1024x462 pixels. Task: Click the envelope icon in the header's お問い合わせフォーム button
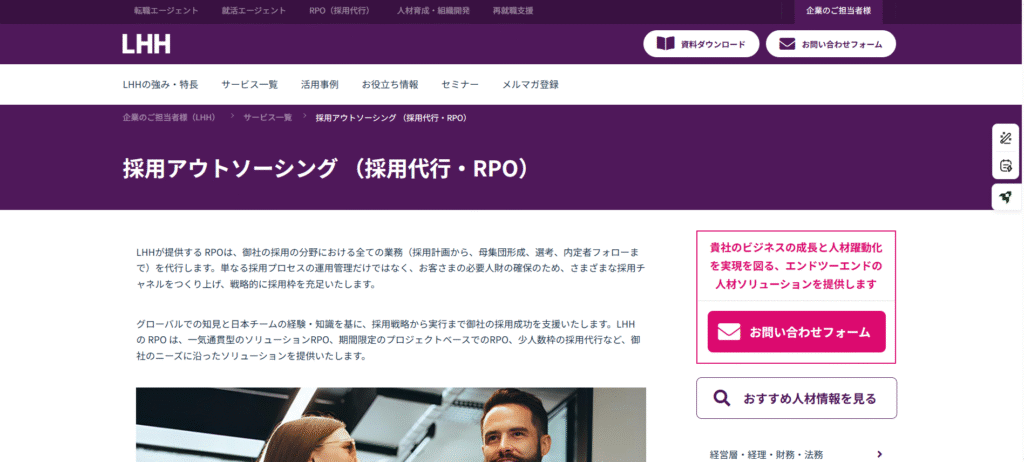tap(788, 44)
